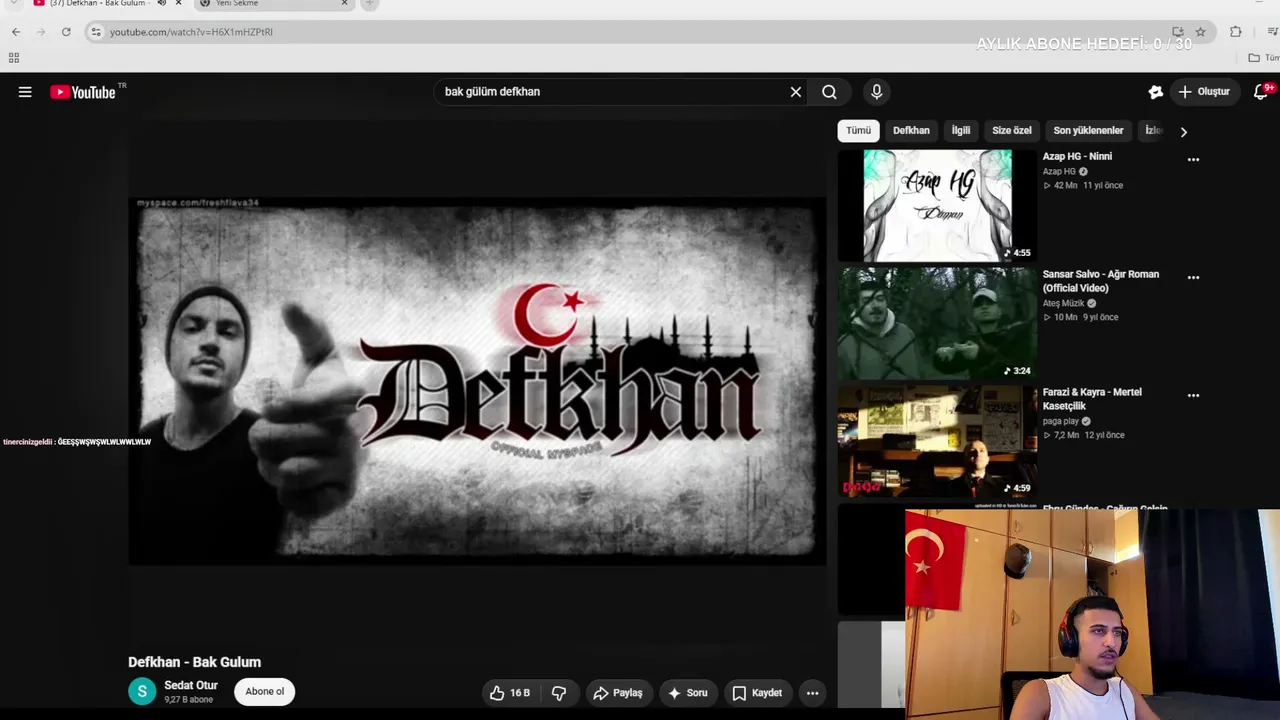Open the apps grid in bookmarks bar
Viewport: 1280px width, 720px height.
pyautogui.click(x=14, y=58)
